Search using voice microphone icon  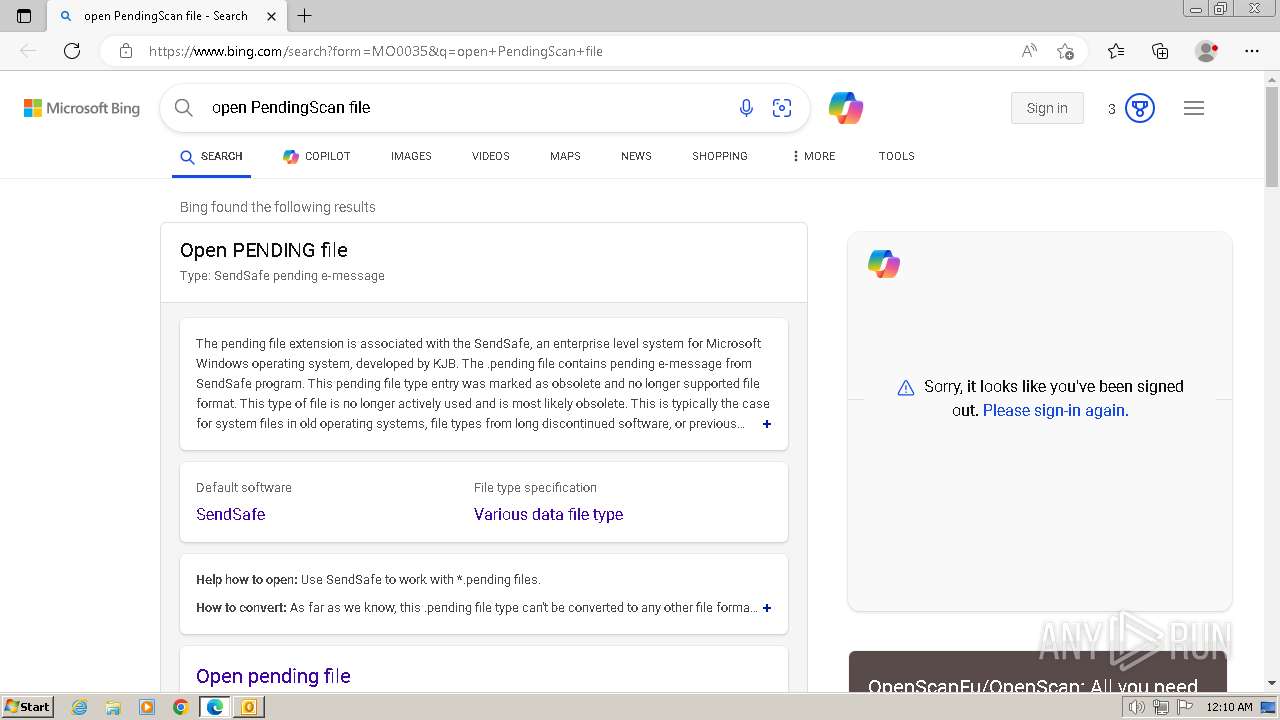(x=746, y=108)
